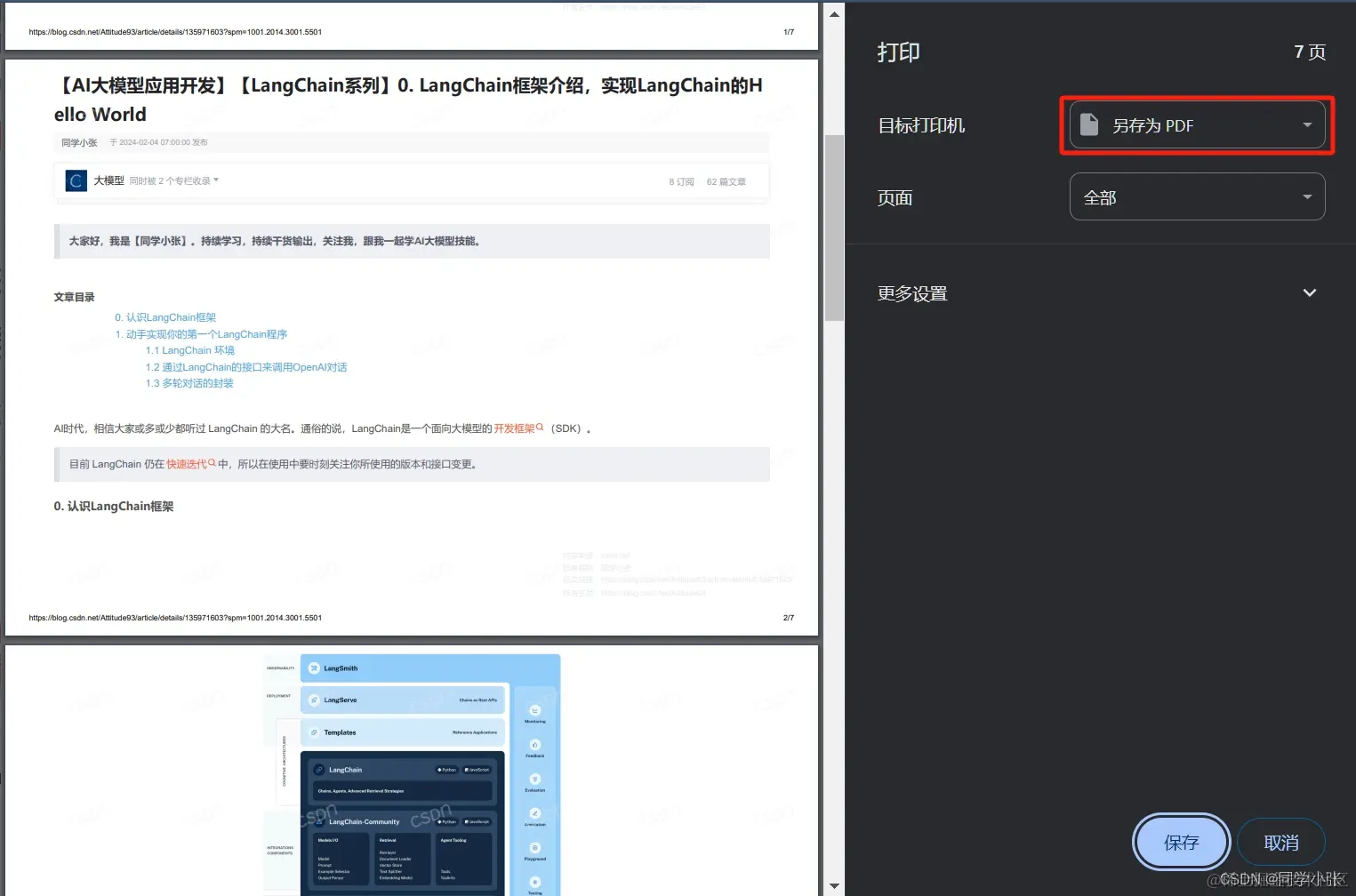
Task: Click the LangChain architecture diagram image
Action: tap(413, 775)
